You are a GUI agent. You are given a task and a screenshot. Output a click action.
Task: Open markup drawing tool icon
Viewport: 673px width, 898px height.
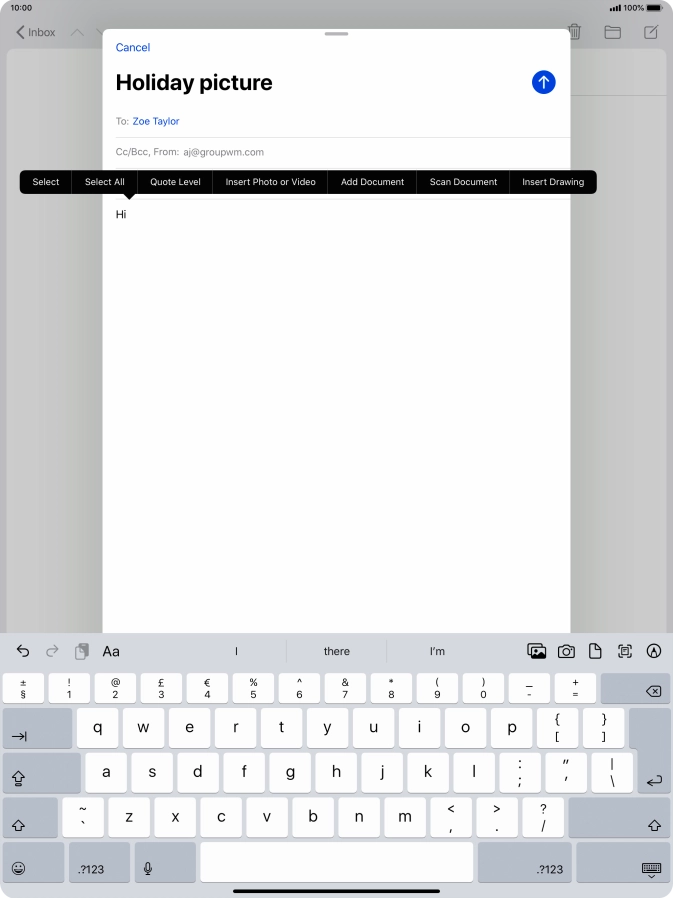[655, 651]
